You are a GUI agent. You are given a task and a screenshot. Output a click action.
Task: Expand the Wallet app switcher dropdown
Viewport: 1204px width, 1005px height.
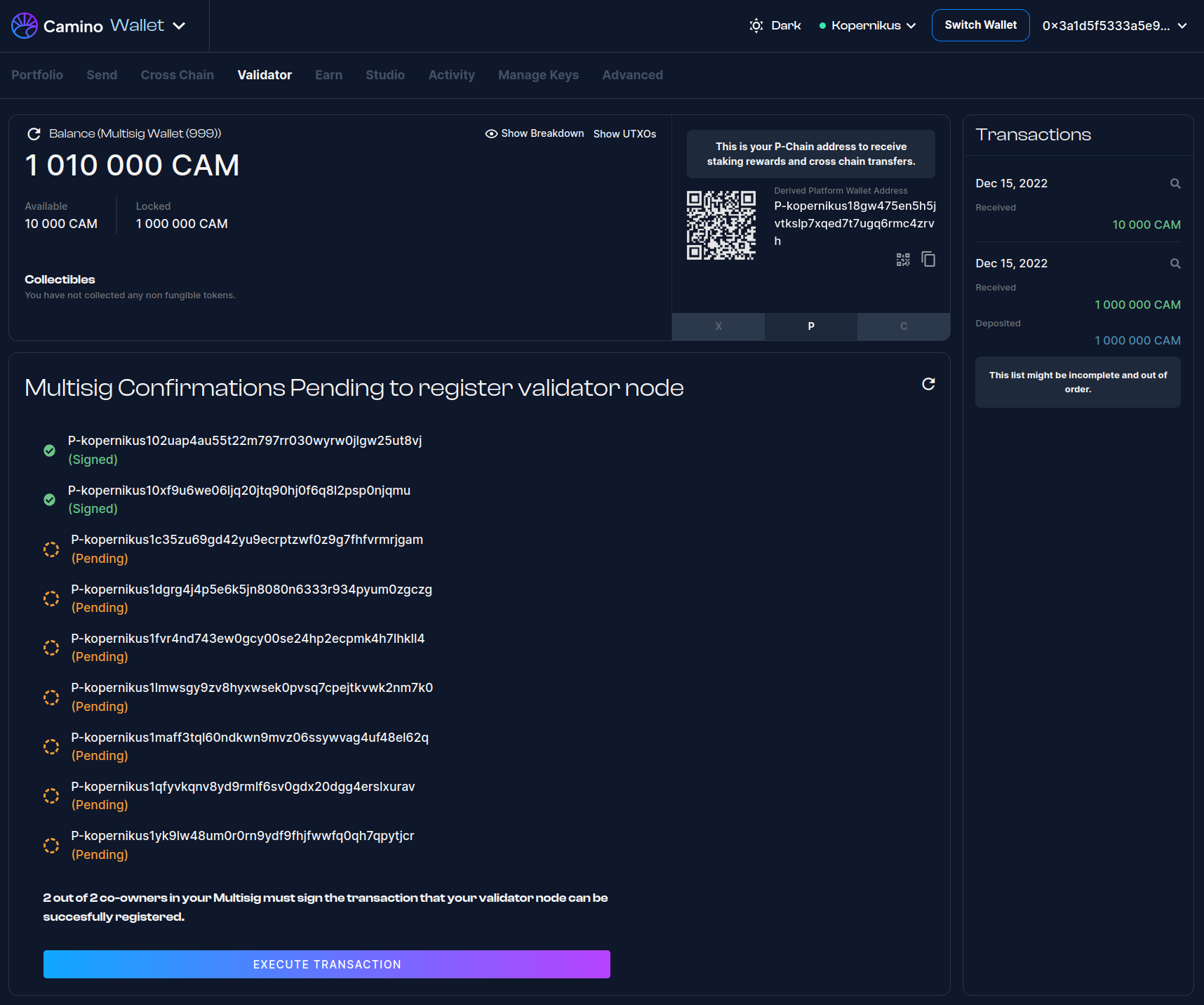click(179, 26)
